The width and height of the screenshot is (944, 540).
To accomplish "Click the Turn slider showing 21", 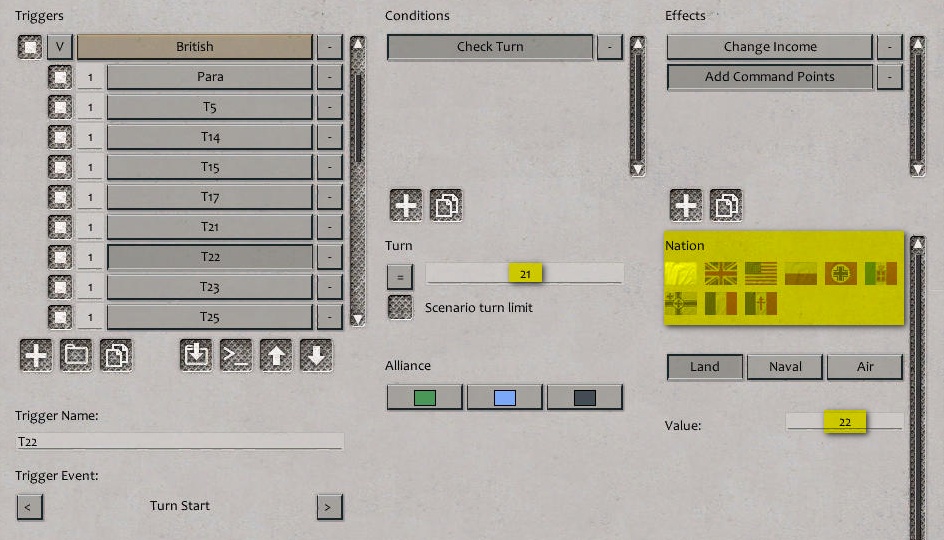I will [x=524, y=273].
